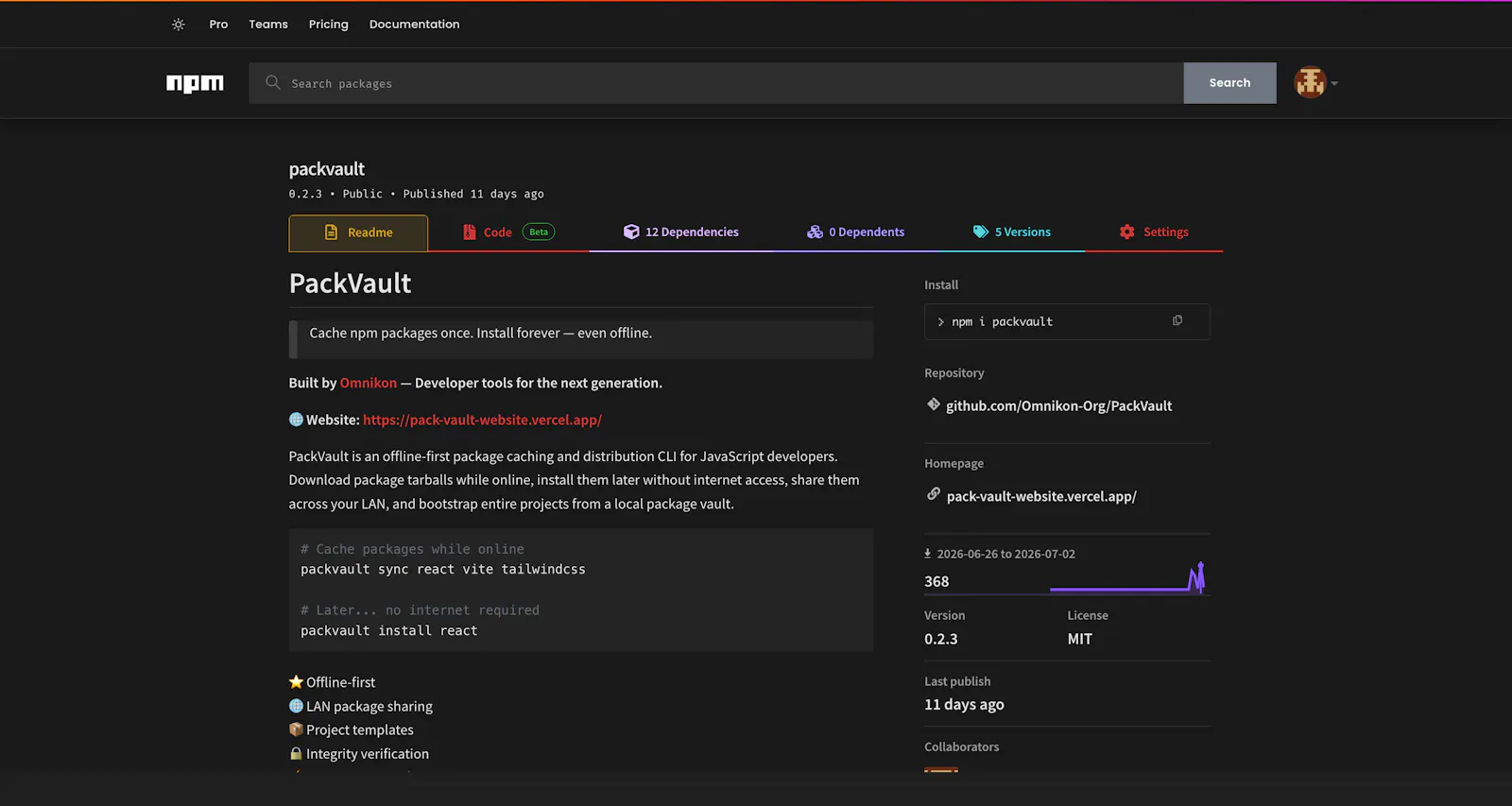The width and height of the screenshot is (1512, 806).
Task: Focus the Search packages input field
Action: [716, 83]
